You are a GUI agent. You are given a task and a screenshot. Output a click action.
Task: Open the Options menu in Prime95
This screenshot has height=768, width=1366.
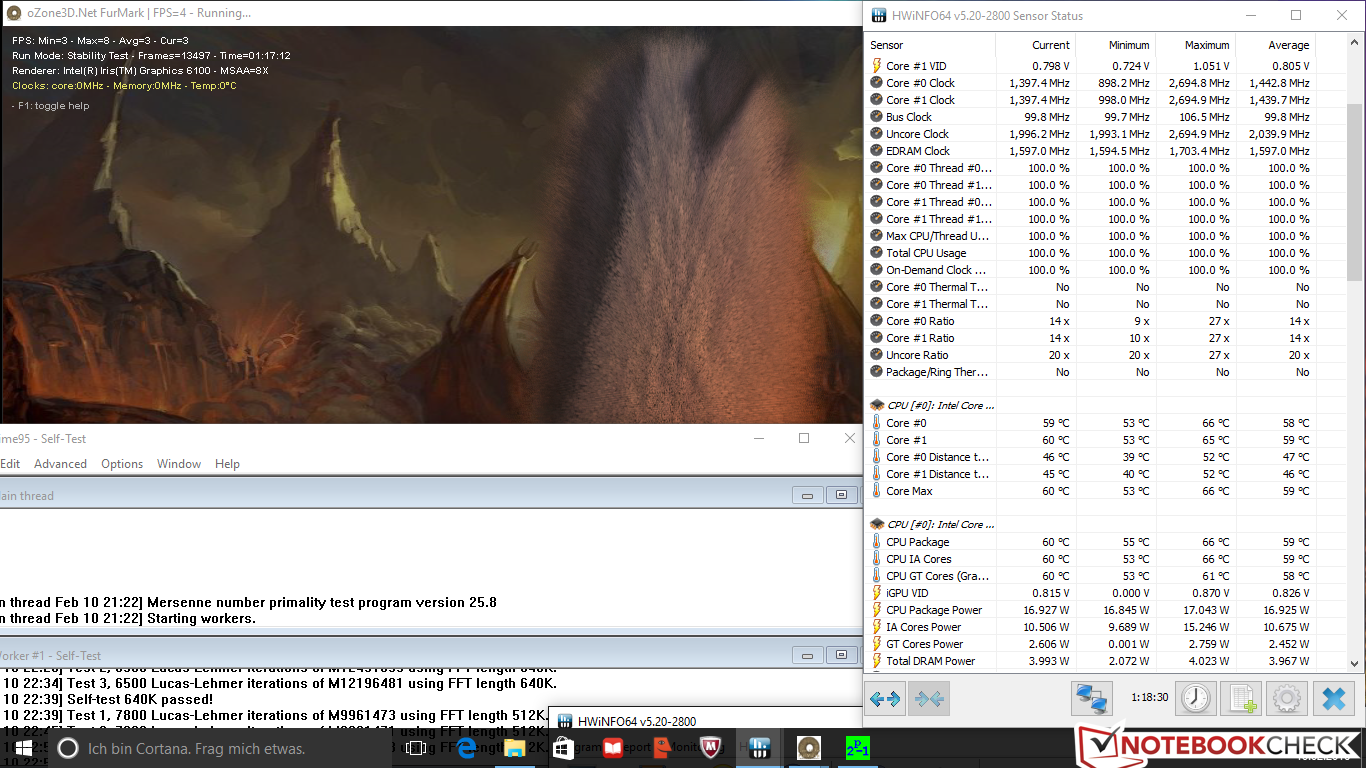point(122,464)
